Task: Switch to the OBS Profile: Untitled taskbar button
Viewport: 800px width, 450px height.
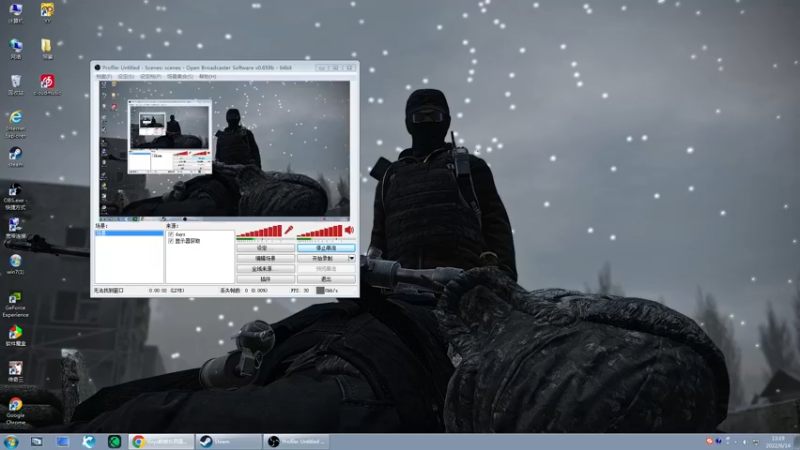Action: click(296, 442)
